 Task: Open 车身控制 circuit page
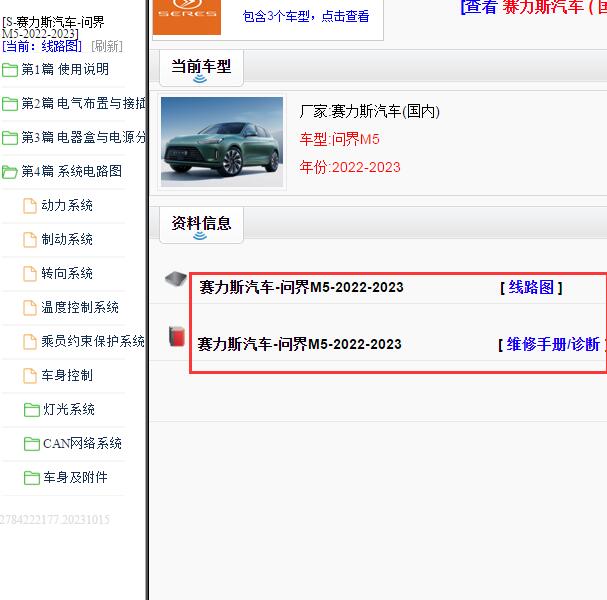coord(67,375)
